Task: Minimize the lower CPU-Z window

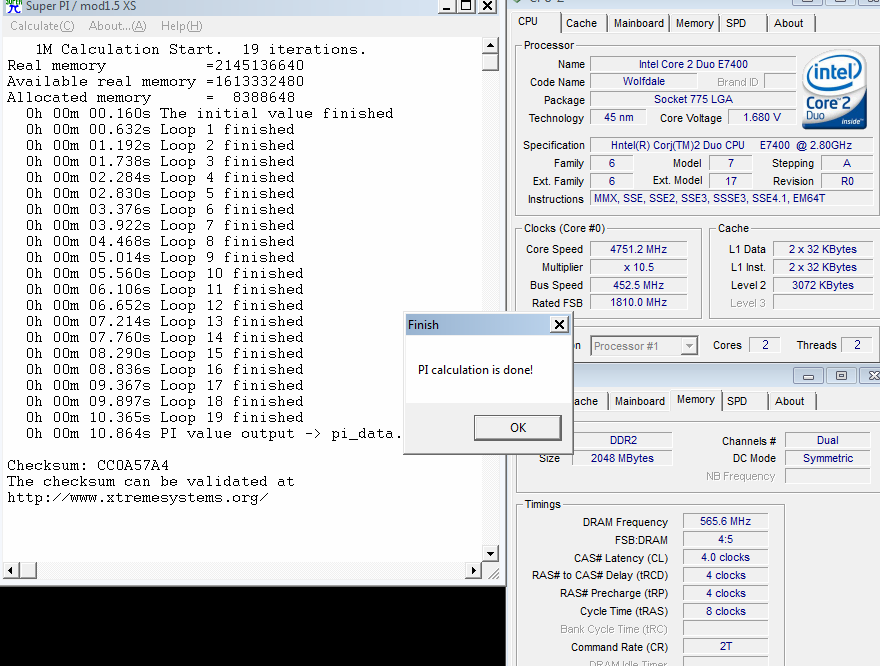Action: click(x=808, y=376)
